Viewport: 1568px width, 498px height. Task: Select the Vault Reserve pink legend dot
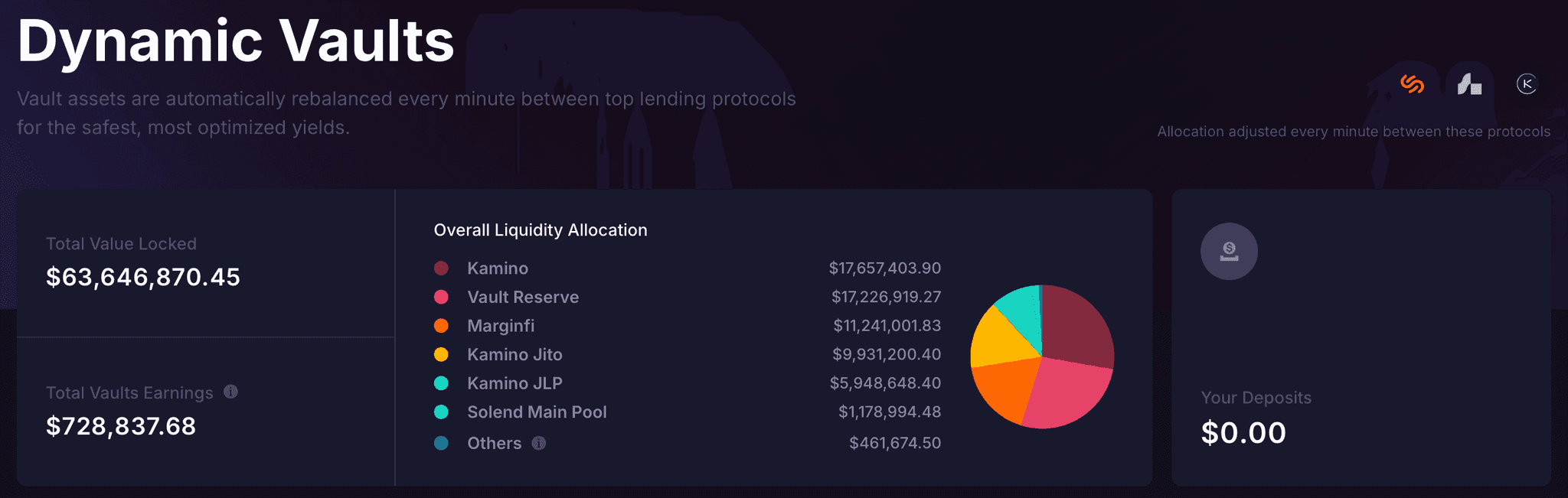[441, 297]
